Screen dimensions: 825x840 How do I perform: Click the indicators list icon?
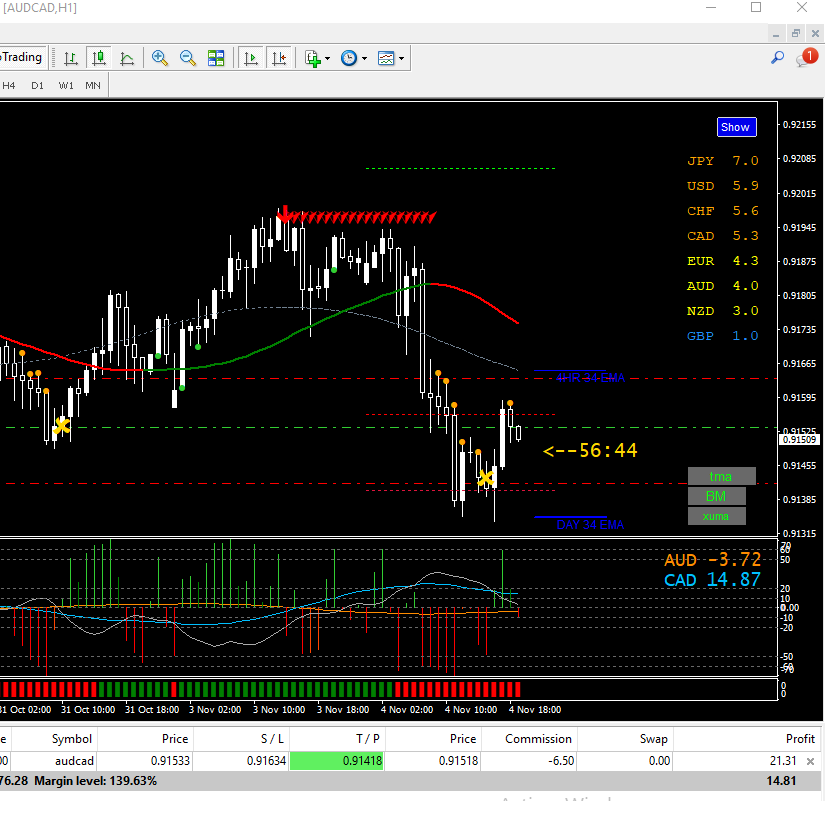(x=313, y=58)
